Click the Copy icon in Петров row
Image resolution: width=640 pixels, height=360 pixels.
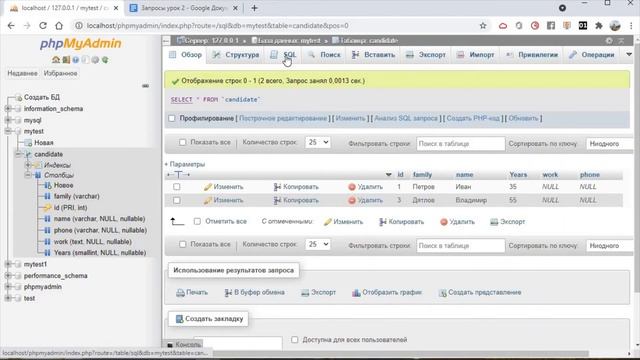click(277, 187)
